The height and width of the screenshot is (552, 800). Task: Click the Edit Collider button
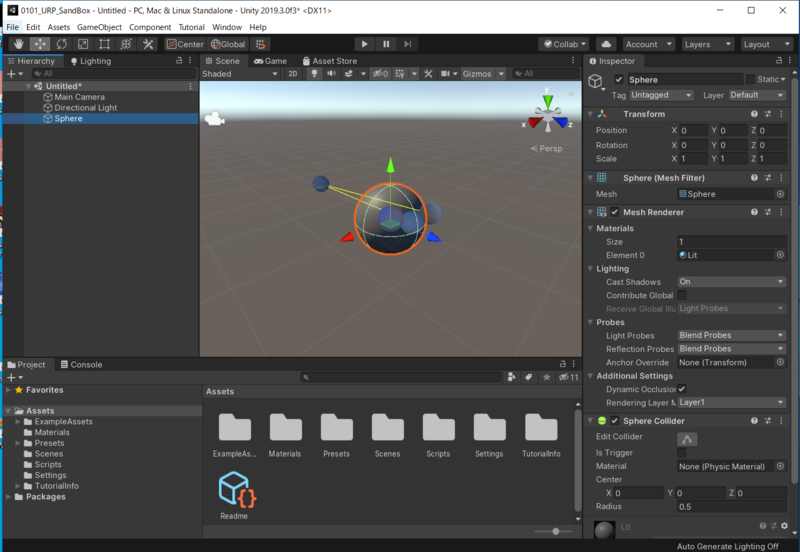pyautogui.click(x=687, y=439)
